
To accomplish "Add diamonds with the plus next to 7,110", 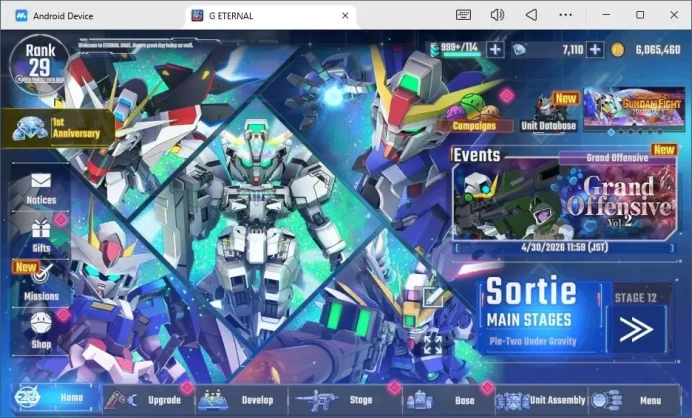I will (594, 49).
